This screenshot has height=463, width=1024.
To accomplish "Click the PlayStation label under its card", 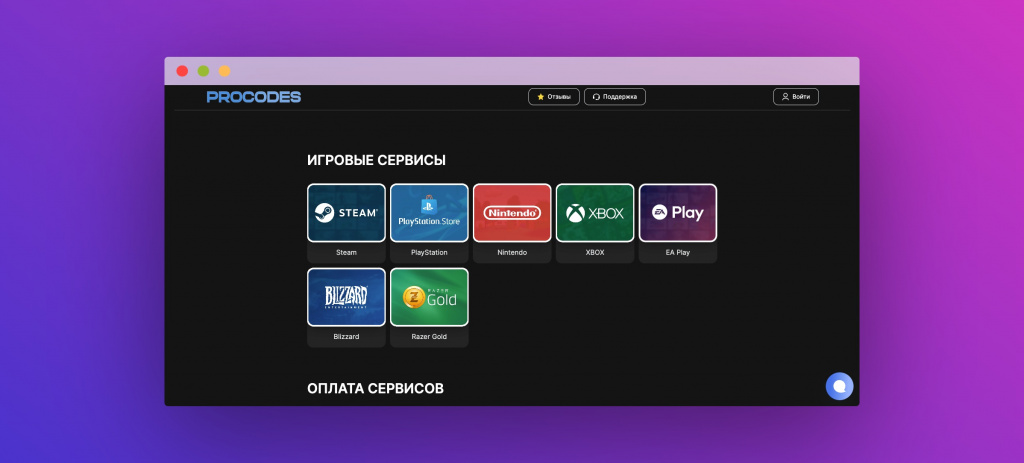I will click(429, 252).
